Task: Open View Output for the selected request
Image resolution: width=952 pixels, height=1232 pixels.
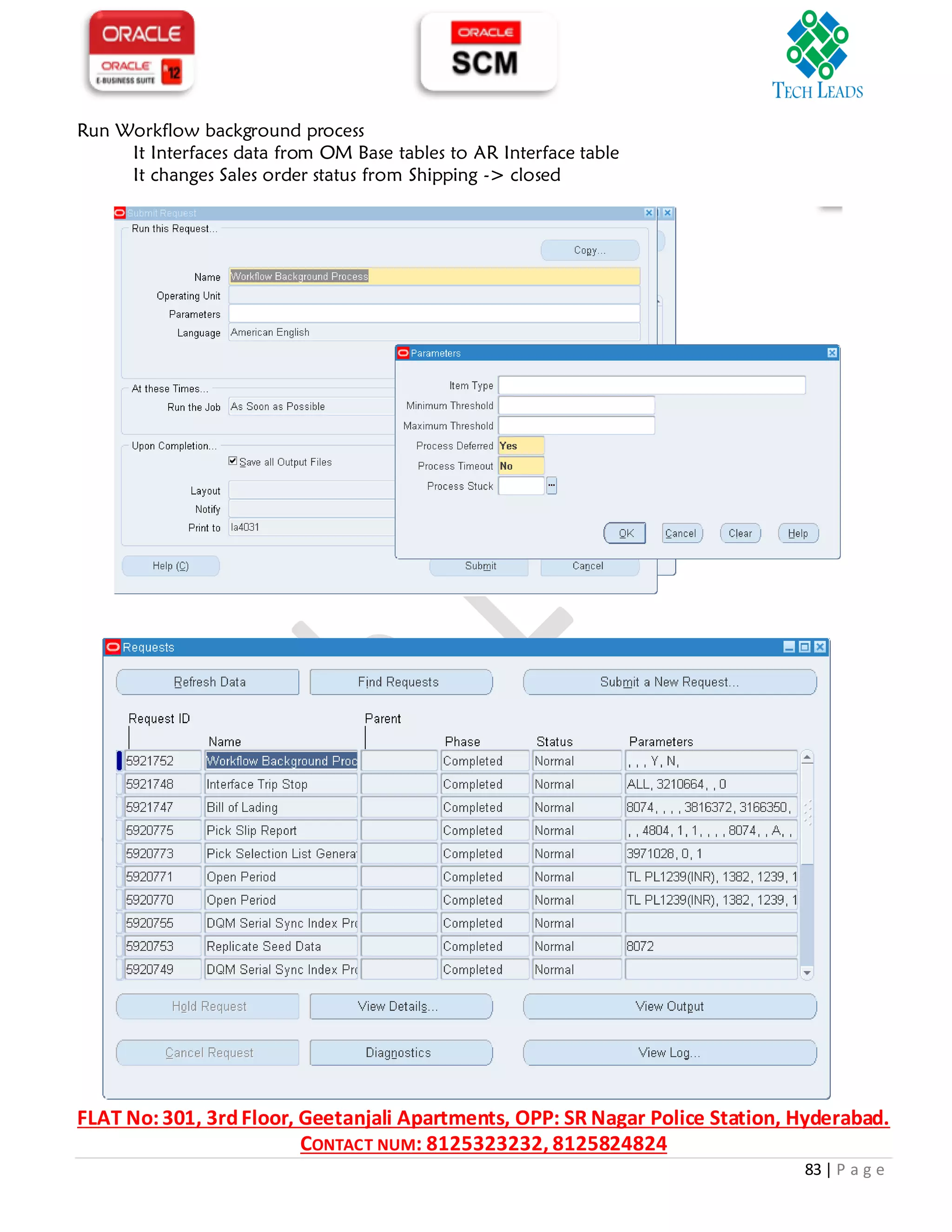Action: tap(669, 1007)
